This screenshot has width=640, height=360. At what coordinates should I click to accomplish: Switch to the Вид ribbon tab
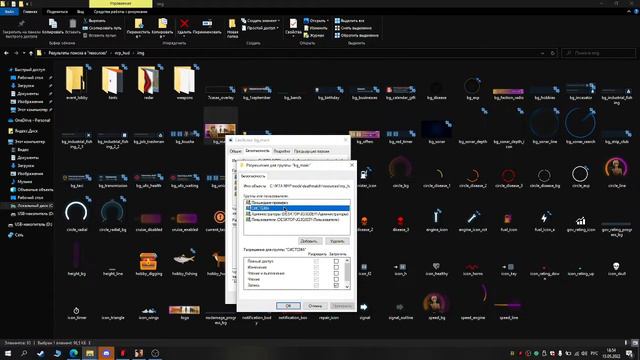click(80, 12)
